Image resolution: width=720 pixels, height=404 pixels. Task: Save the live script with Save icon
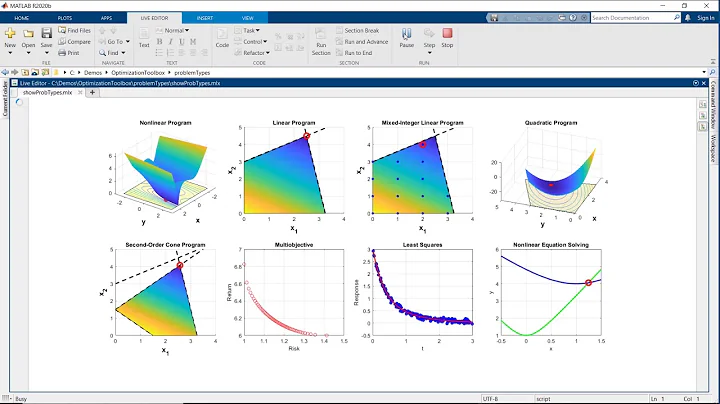point(46,33)
